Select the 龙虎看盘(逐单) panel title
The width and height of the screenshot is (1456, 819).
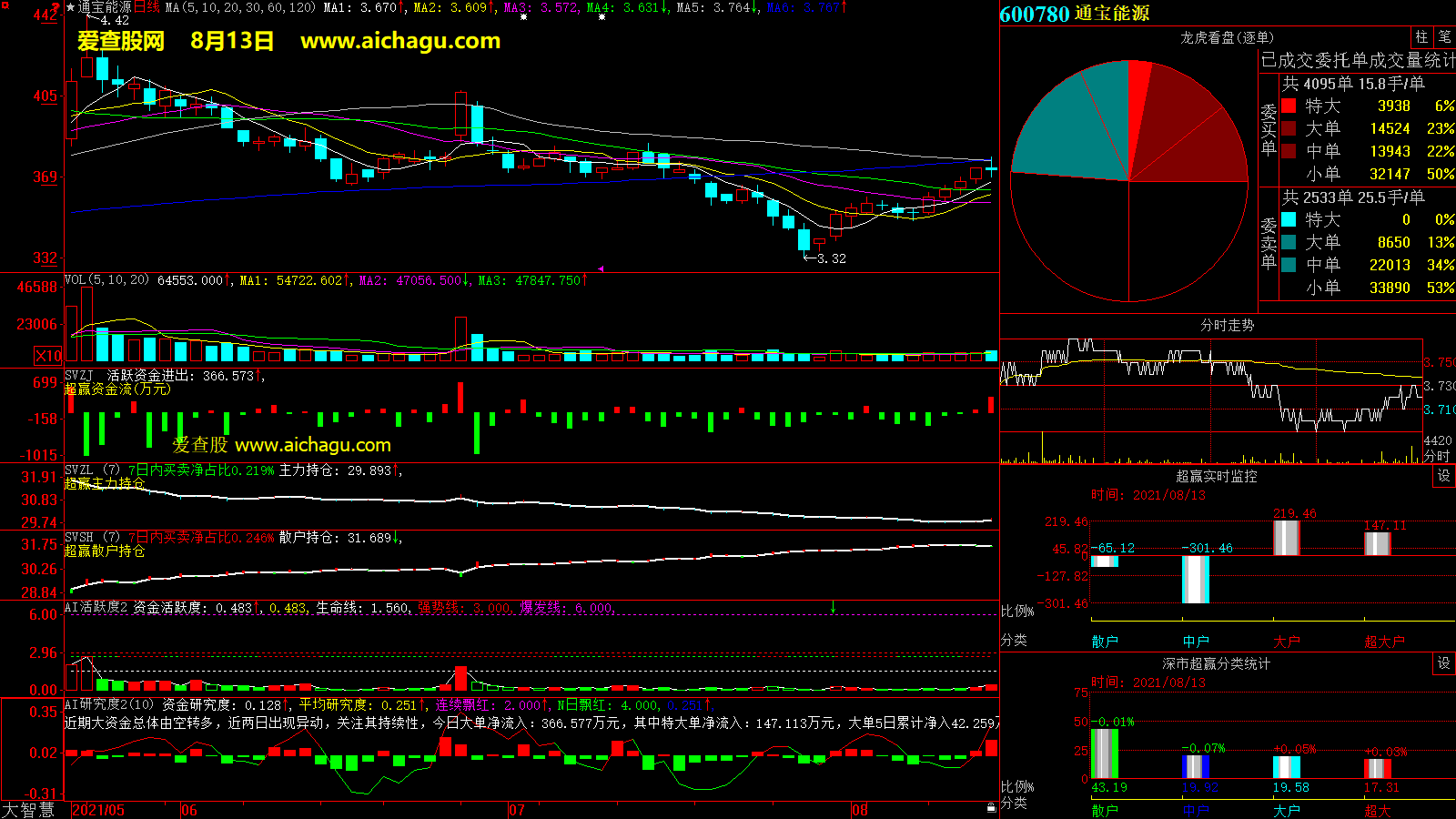[x=1227, y=37]
